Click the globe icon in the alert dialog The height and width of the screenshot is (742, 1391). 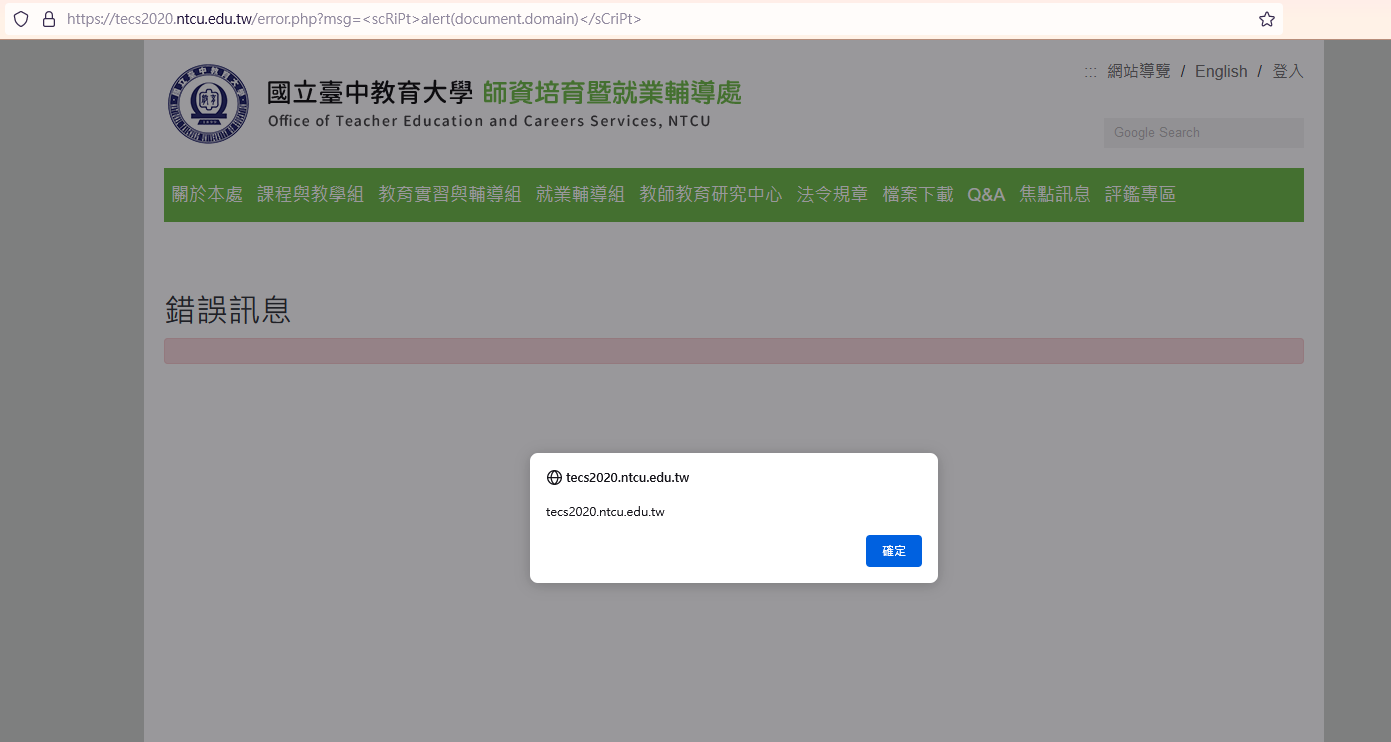pyautogui.click(x=554, y=478)
